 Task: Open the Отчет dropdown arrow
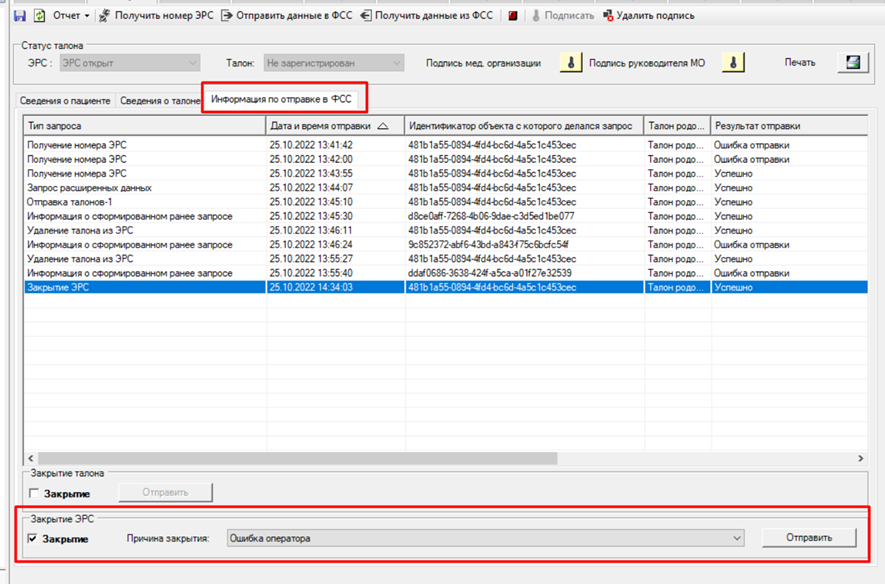click(87, 16)
